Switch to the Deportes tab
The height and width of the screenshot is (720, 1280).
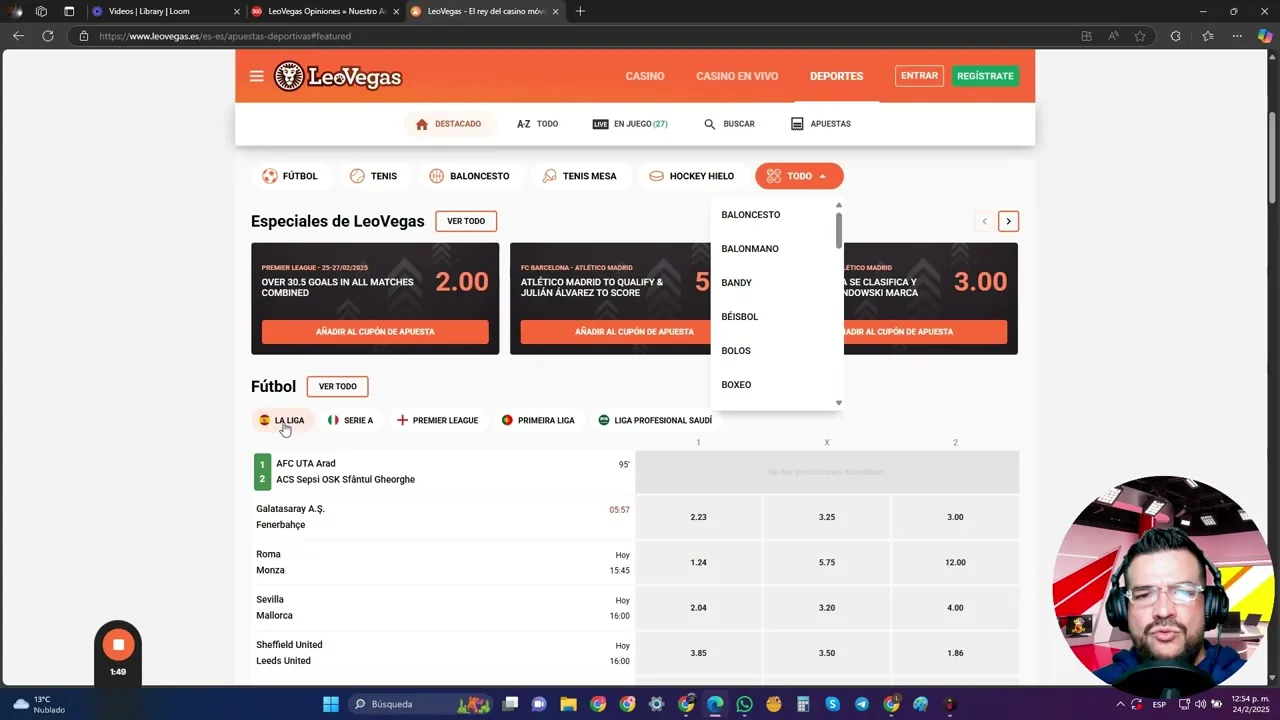click(837, 76)
